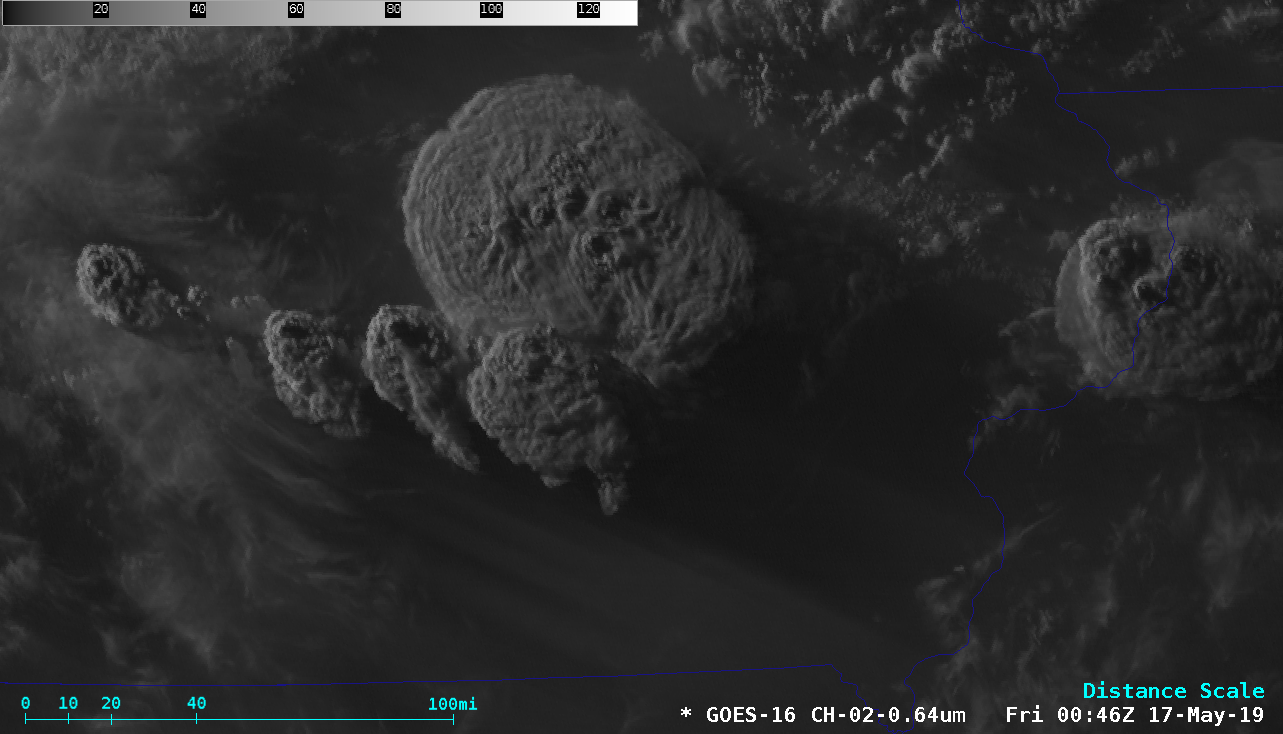The height and width of the screenshot is (734, 1283).
Task: Click the grayscale color bar legend
Action: click(x=319, y=12)
